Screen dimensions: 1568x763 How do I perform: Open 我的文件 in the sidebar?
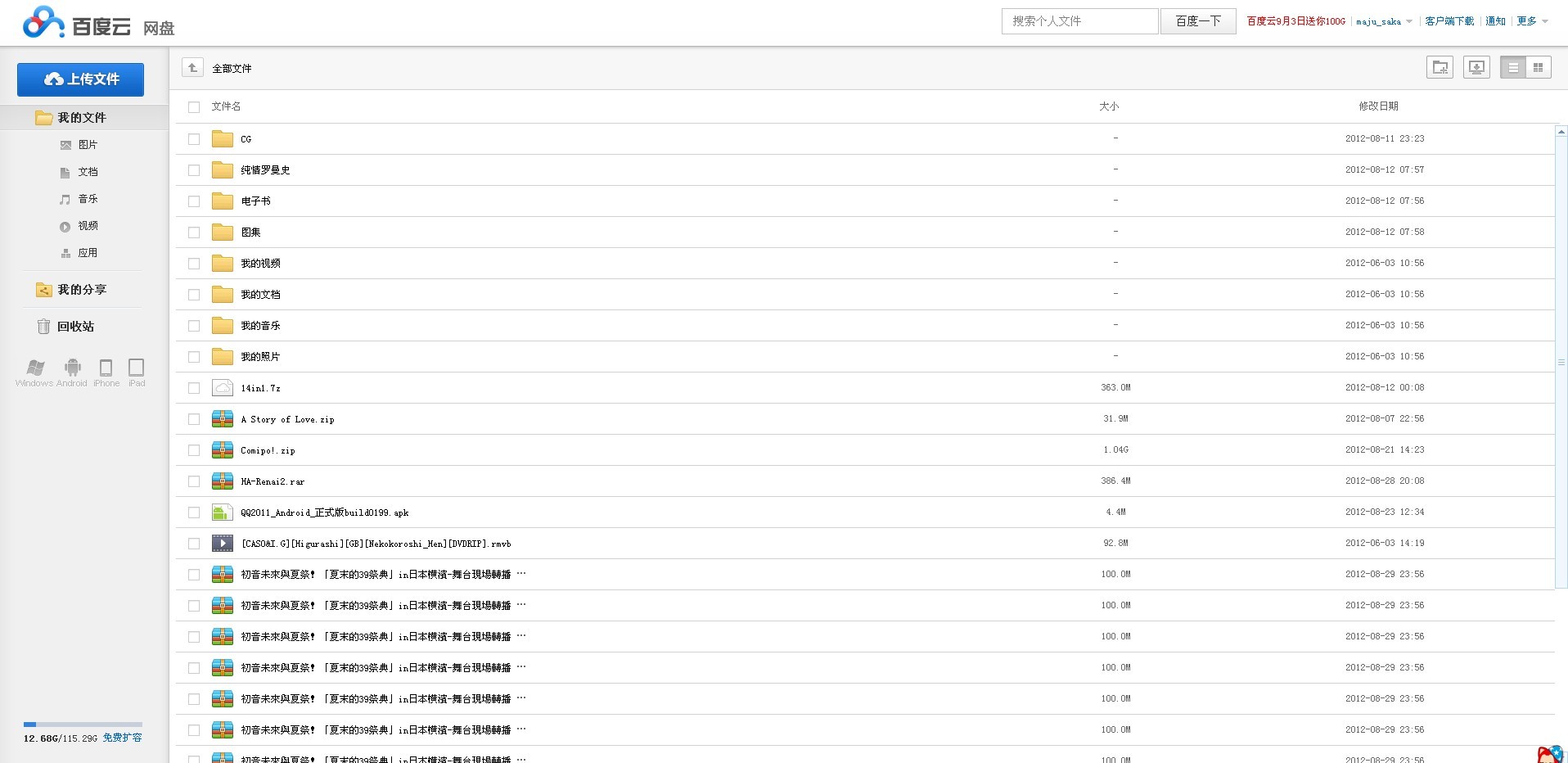click(x=83, y=118)
